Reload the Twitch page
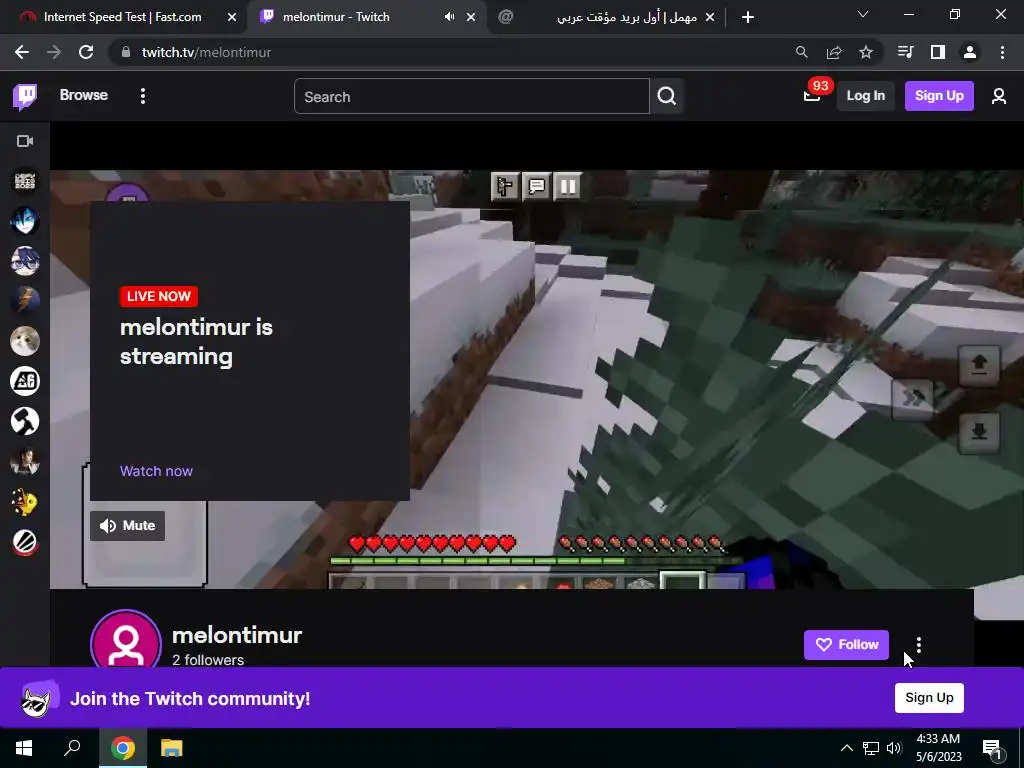Image resolution: width=1024 pixels, height=768 pixels. point(86,52)
